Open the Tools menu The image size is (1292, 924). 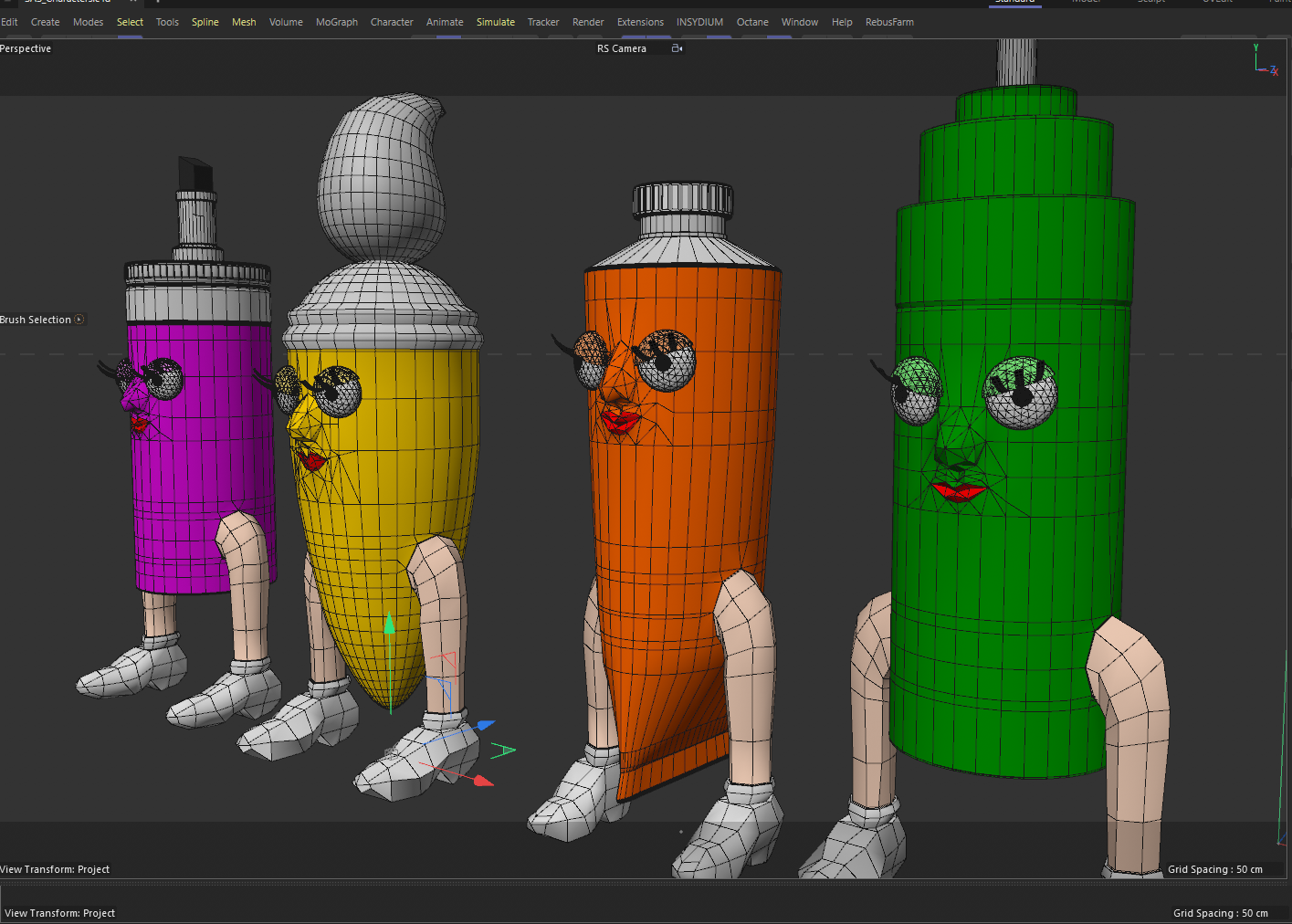(x=167, y=22)
